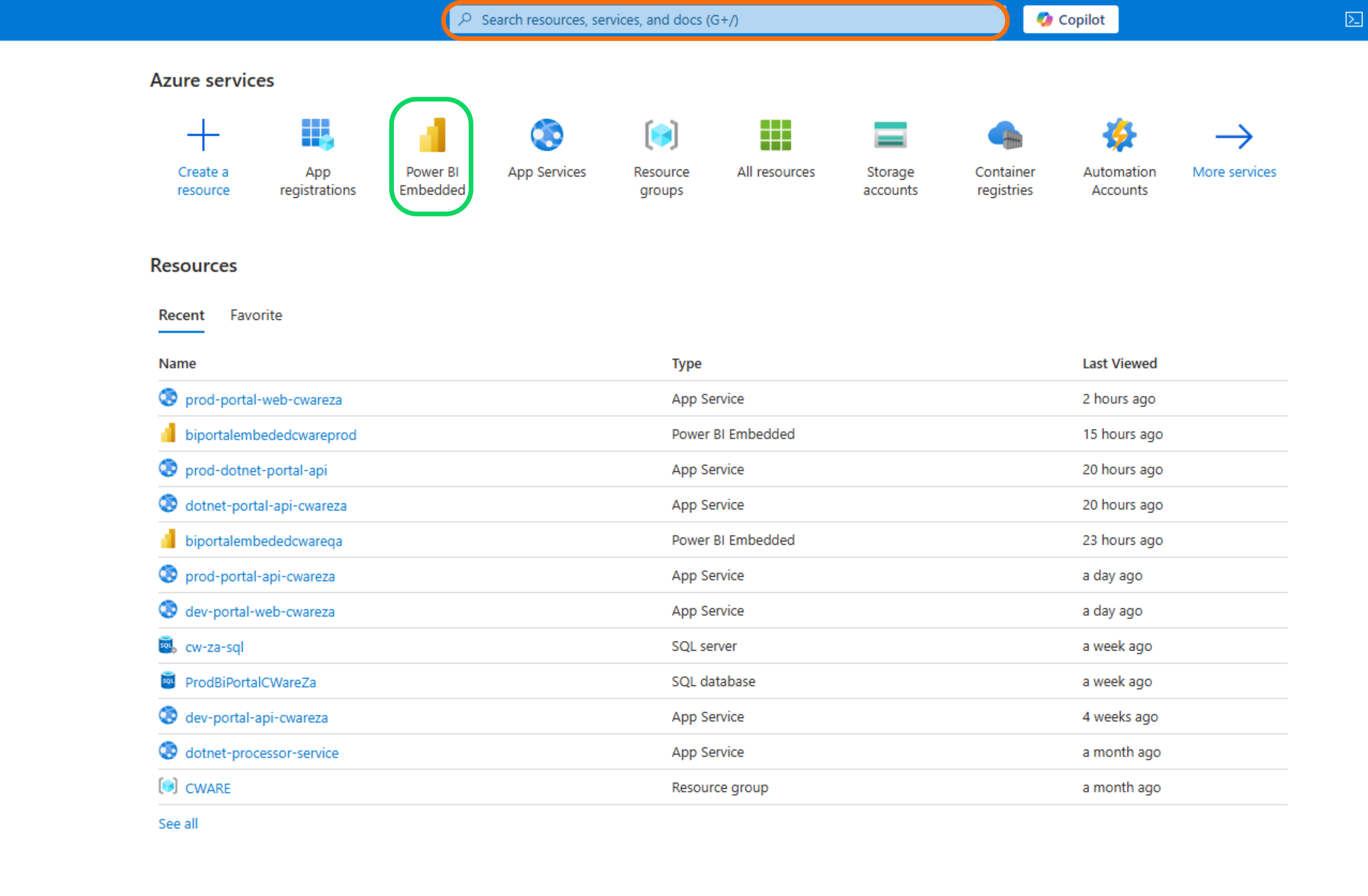Open biportalembededcwareprod resource link
The height and width of the screenshot is (896, 1368).
(x=270, y=435)
